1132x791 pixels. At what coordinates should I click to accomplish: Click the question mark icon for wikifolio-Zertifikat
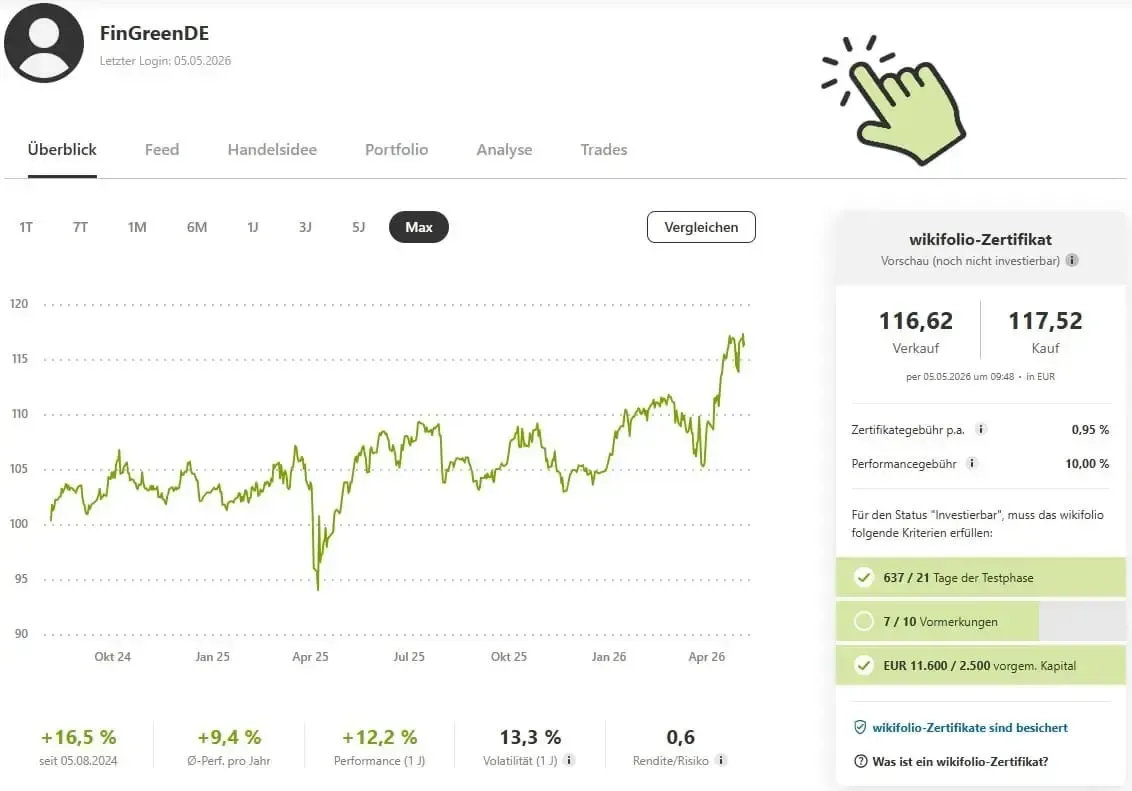[861, 761]
